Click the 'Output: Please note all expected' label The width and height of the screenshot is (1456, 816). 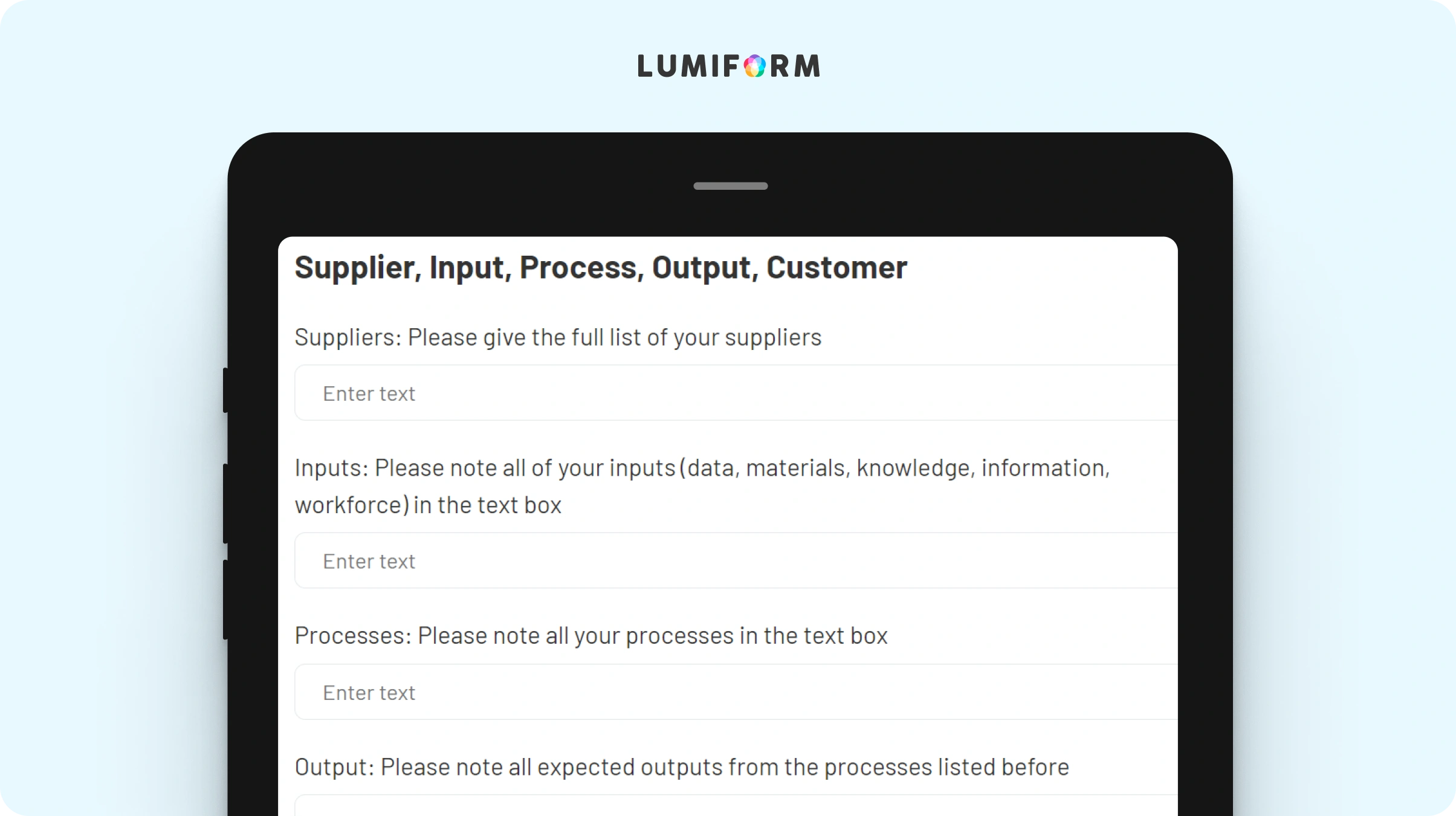[x=682, y=767]
